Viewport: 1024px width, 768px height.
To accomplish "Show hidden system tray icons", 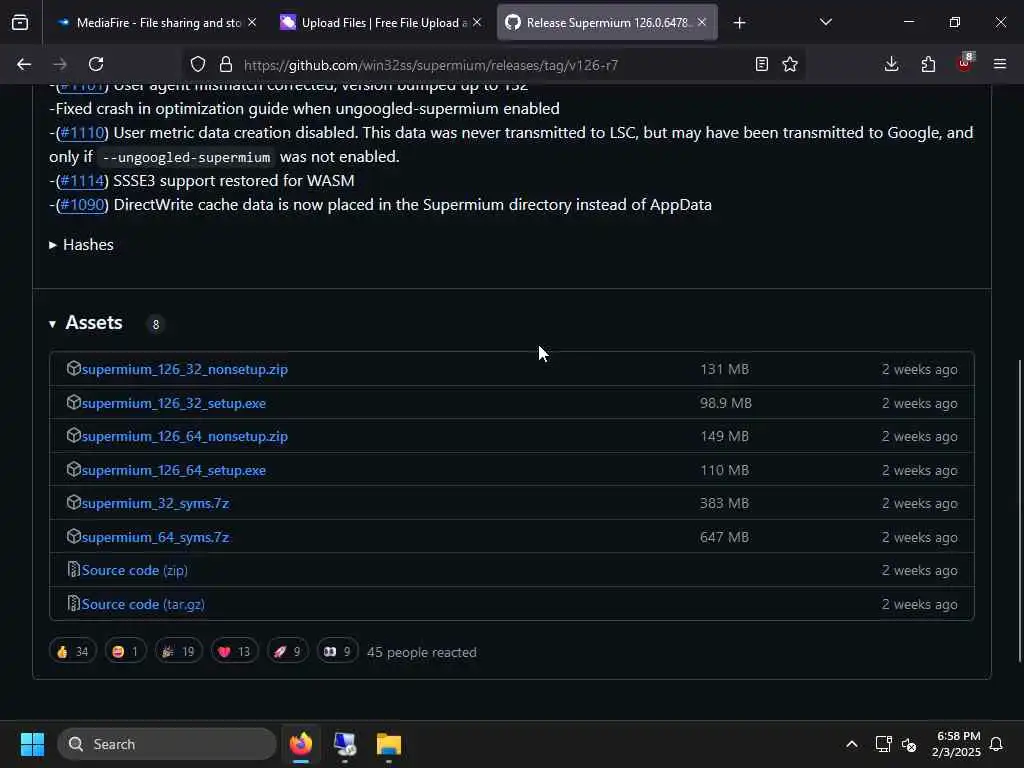I will [x=852, y=744].
